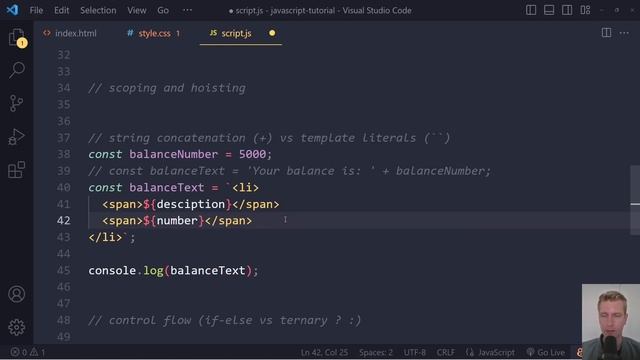Click line number 45 in gutter
The width and height of the screenshot is (640, 360).
point(64,270)
